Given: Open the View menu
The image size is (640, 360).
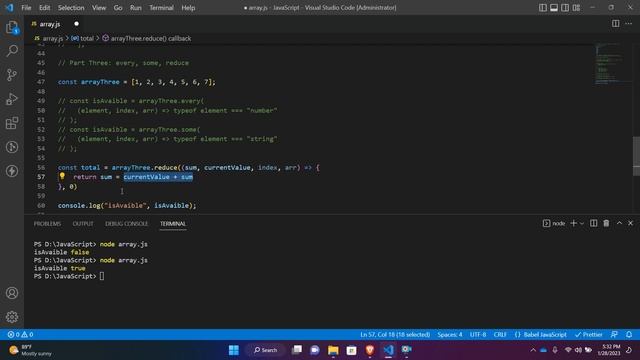Looking at the screenshot, I should [x=99, y=8].
